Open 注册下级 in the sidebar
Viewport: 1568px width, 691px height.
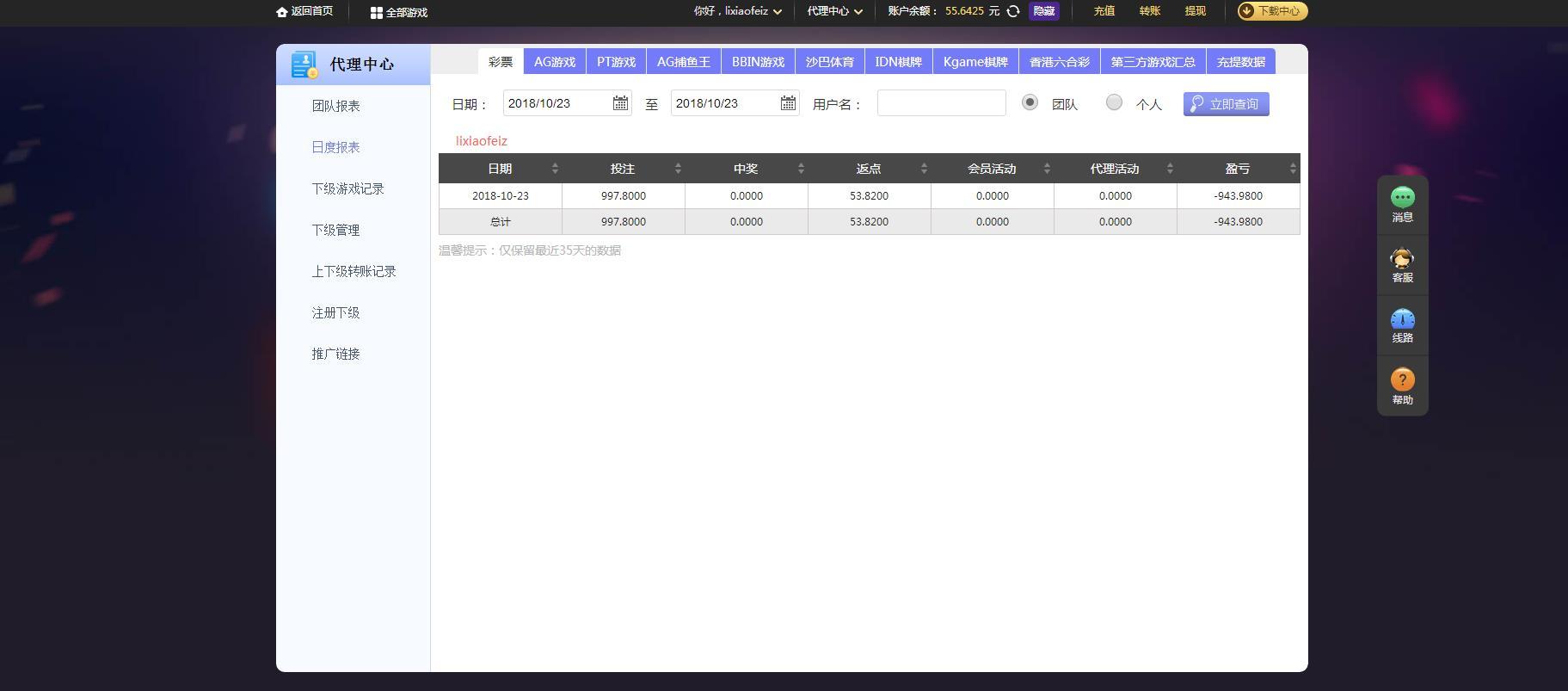(336, 312)
